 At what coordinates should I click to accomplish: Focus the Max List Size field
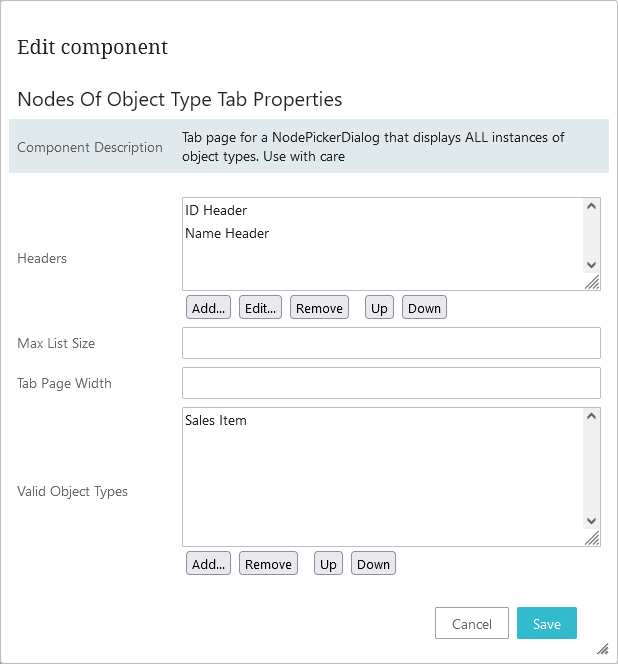point(391,343)
